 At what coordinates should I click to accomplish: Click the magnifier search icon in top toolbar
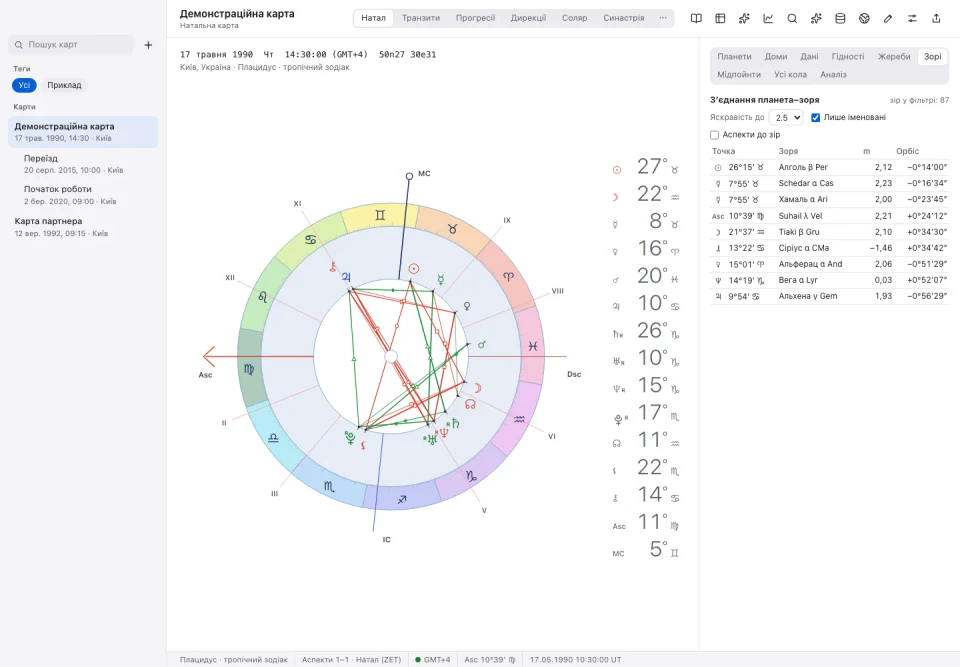point(792,18)
